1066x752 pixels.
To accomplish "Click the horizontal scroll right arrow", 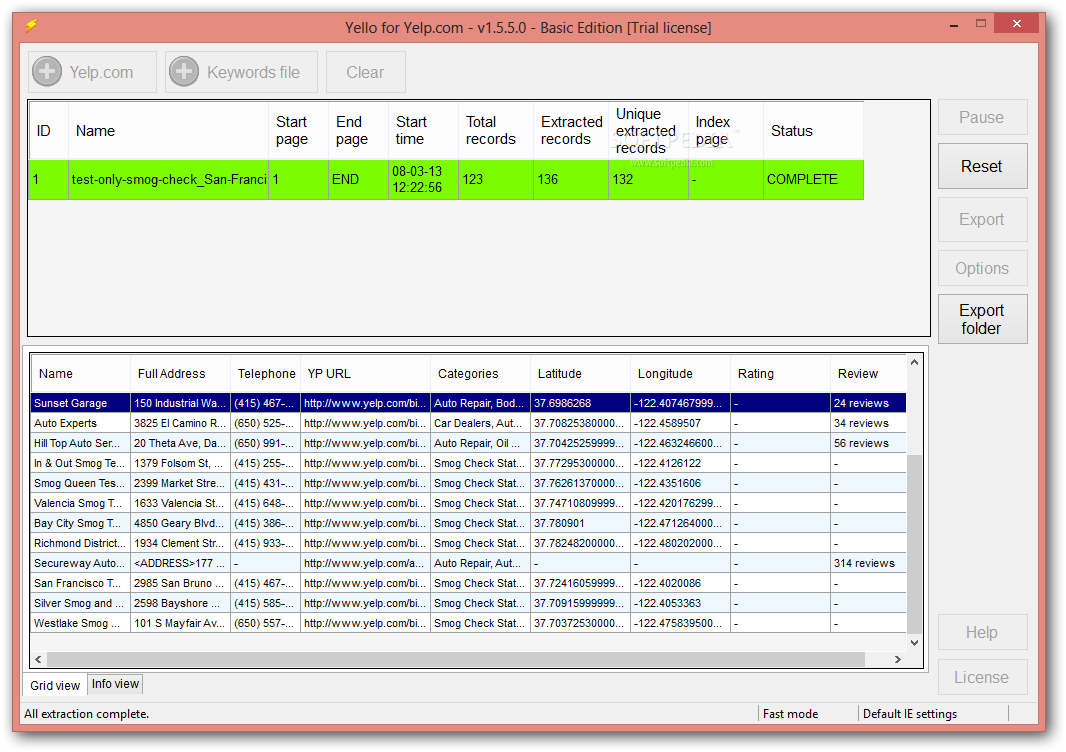I will 898,659.
